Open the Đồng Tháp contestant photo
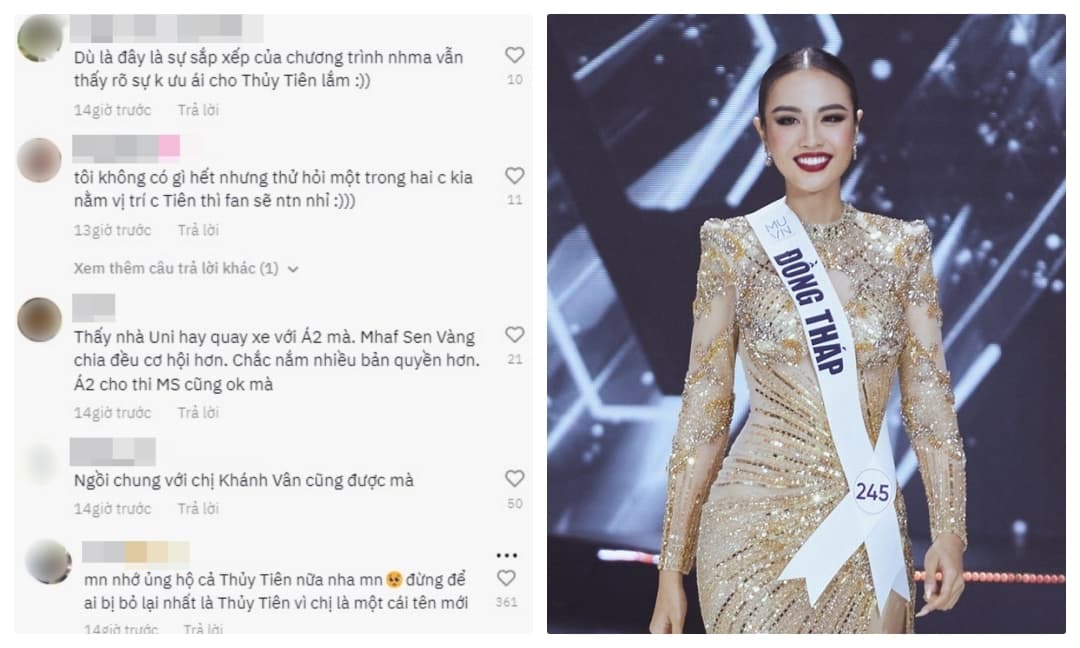This screenshot has height=648, width=1080. [806, 324]
